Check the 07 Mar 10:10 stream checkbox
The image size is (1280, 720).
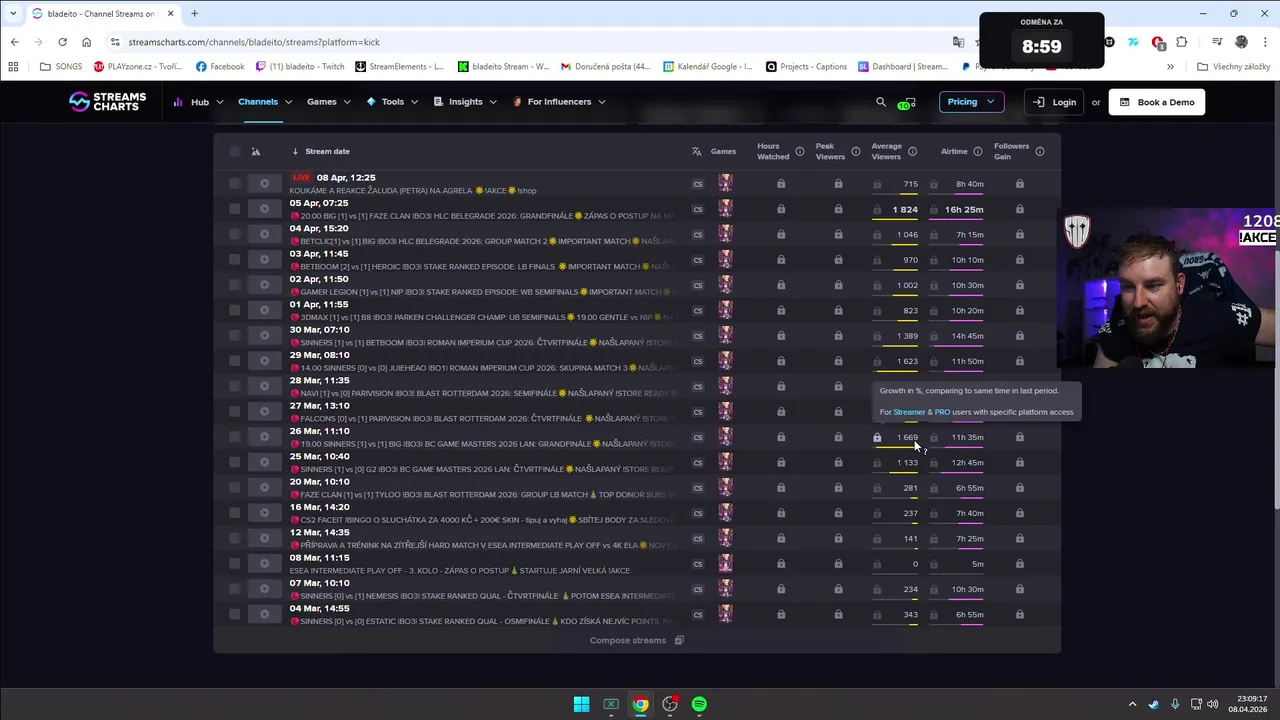tap(234, 589)
